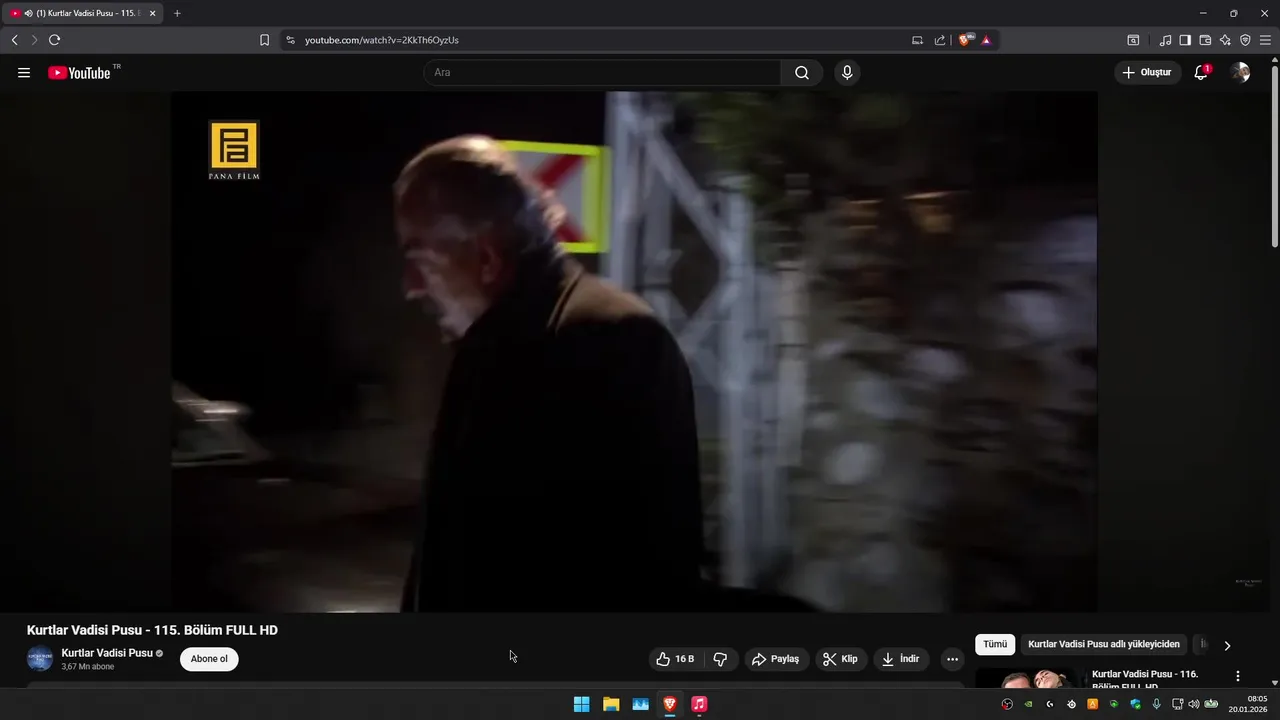Share this page from address bar
Image resolution: width=1280 pixels, height=720 pixels.
pyautogui.click(x=940, y=40)
